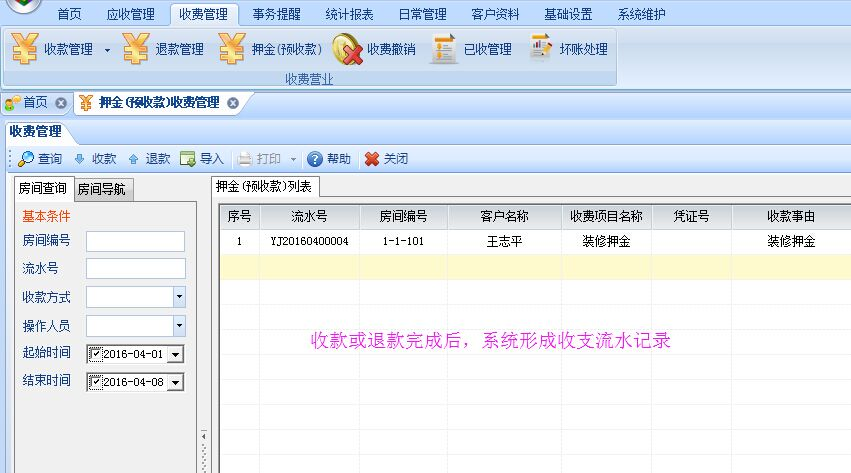
Task: Sort by 房间编号 column header
Action: (x=403, y=216)
